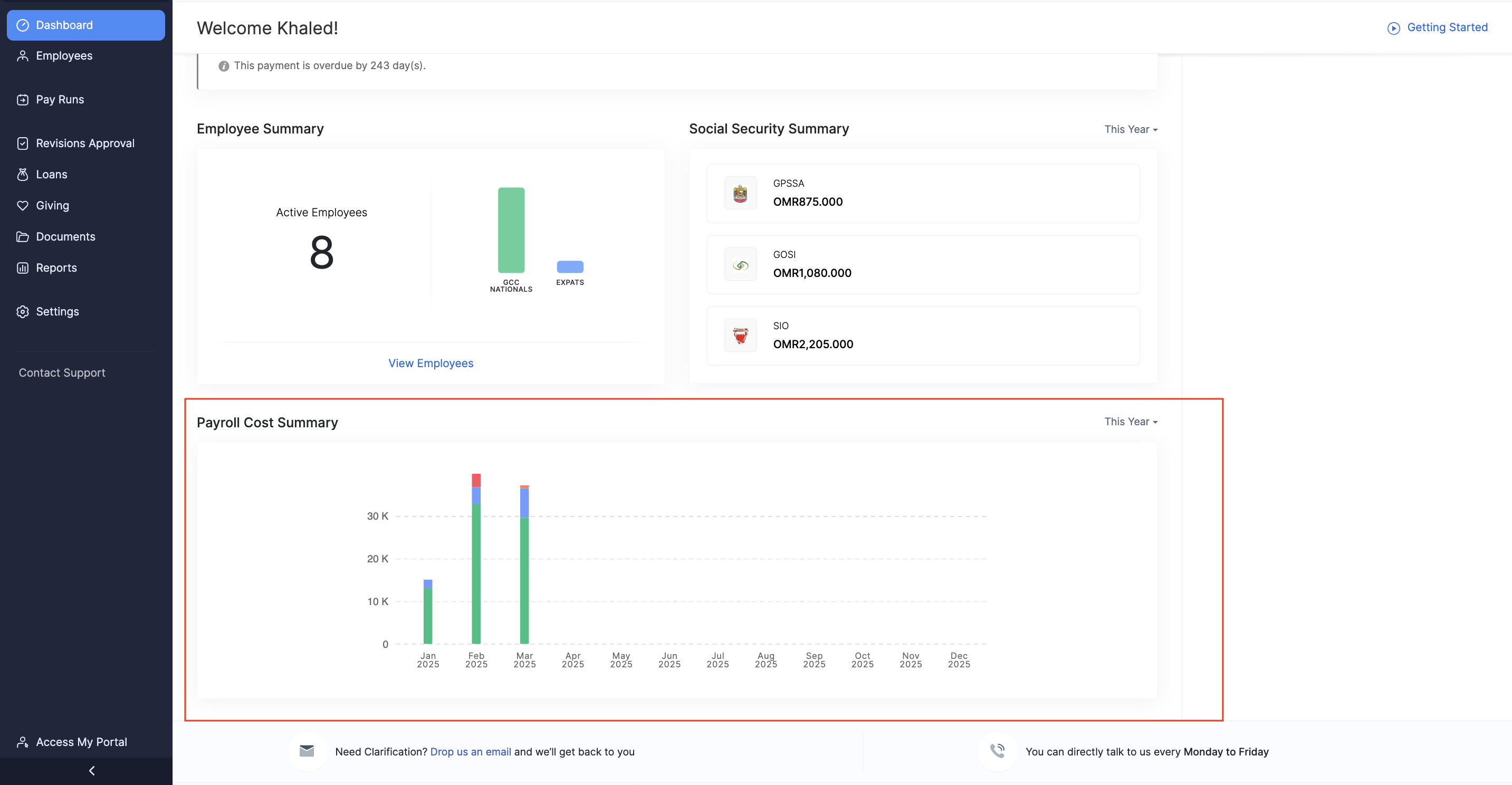Click the GOSI logo icon
The height and width of the screenshot is (785, 1512).
click(x=740, y=265)
